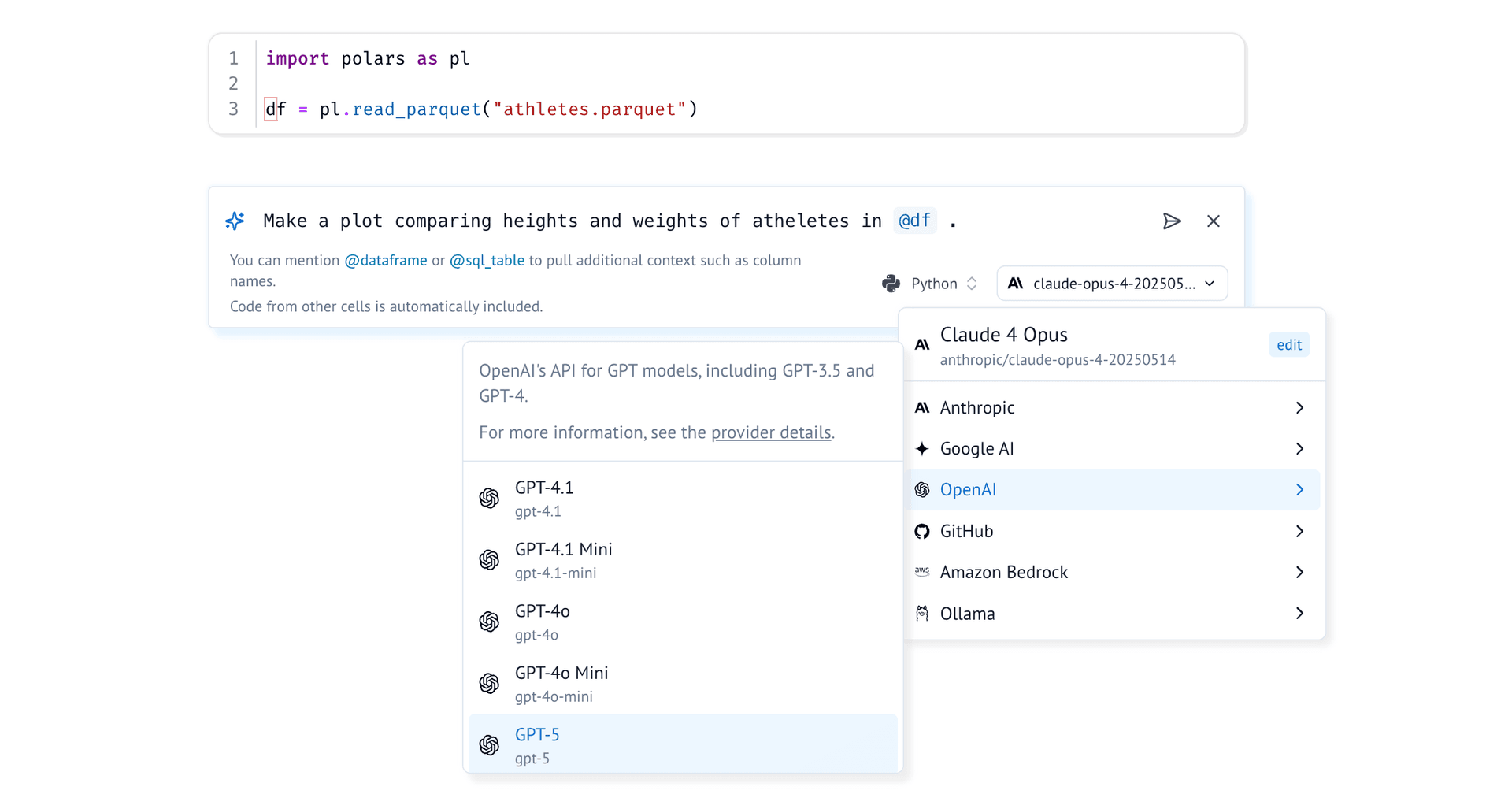This screenshot has height=809, width=1512.
Task: Open the claude-opus-4 model dropdown
Action: click(1112, 284)
